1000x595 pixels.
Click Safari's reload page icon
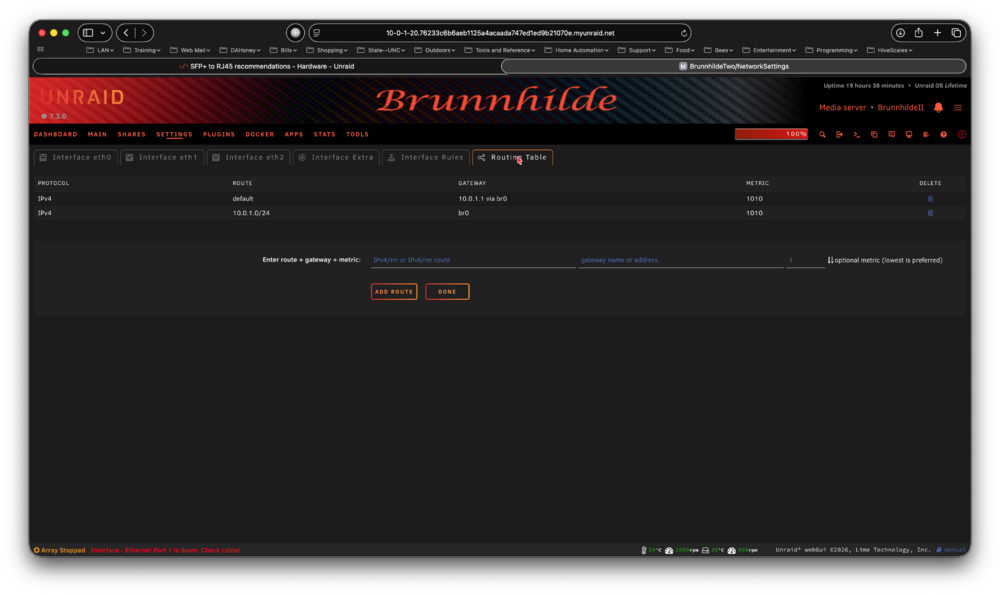tap(684, 33)
